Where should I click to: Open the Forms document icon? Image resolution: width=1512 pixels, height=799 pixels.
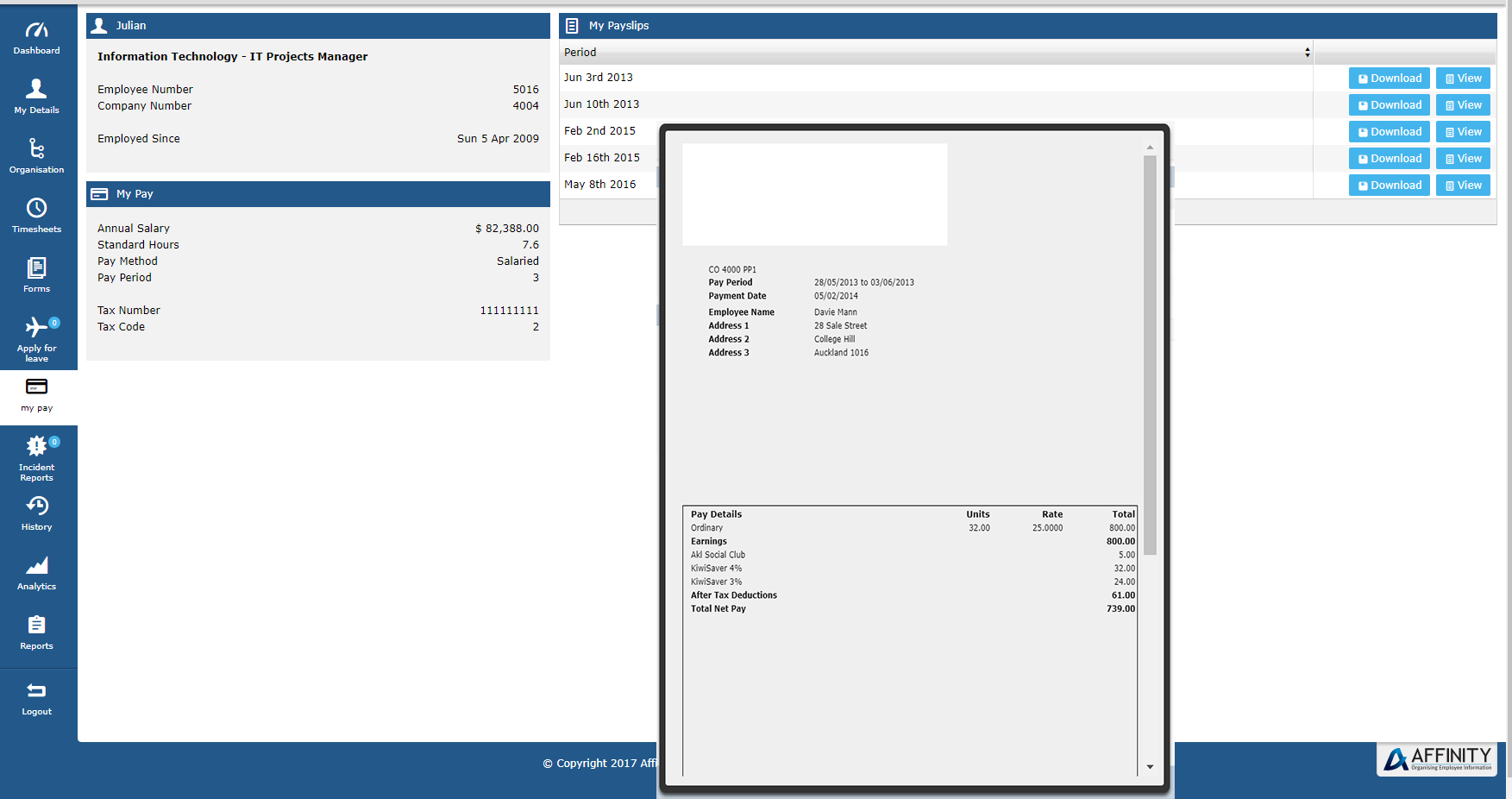pyautogui.click(x=36, y=267)
